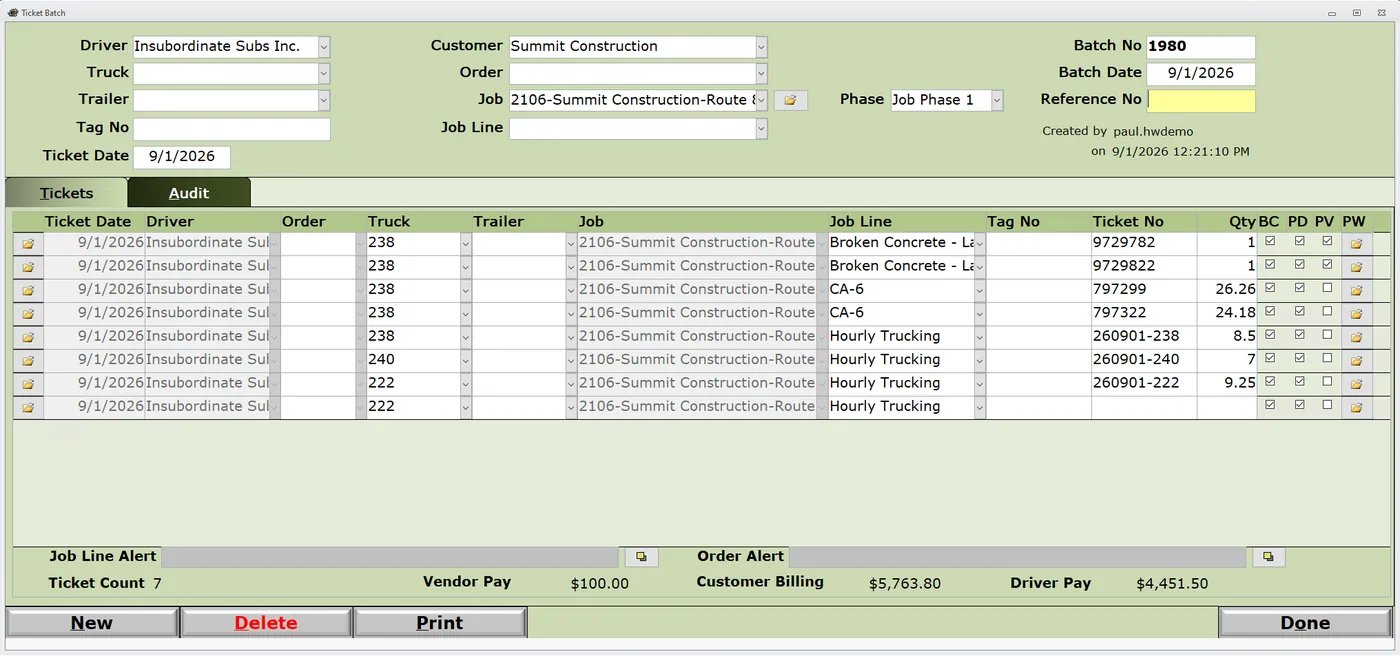The height and width of the screenshot is (656, 1400).
Task: Open PW folder icon for ticket 260901-238
Action: click(x=1357, y=337)
